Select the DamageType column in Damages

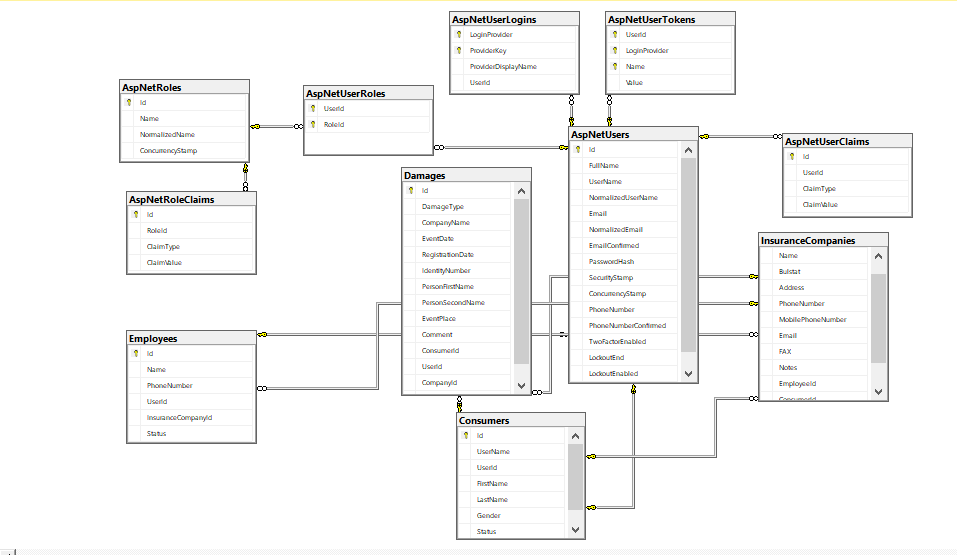pos(458,206)
